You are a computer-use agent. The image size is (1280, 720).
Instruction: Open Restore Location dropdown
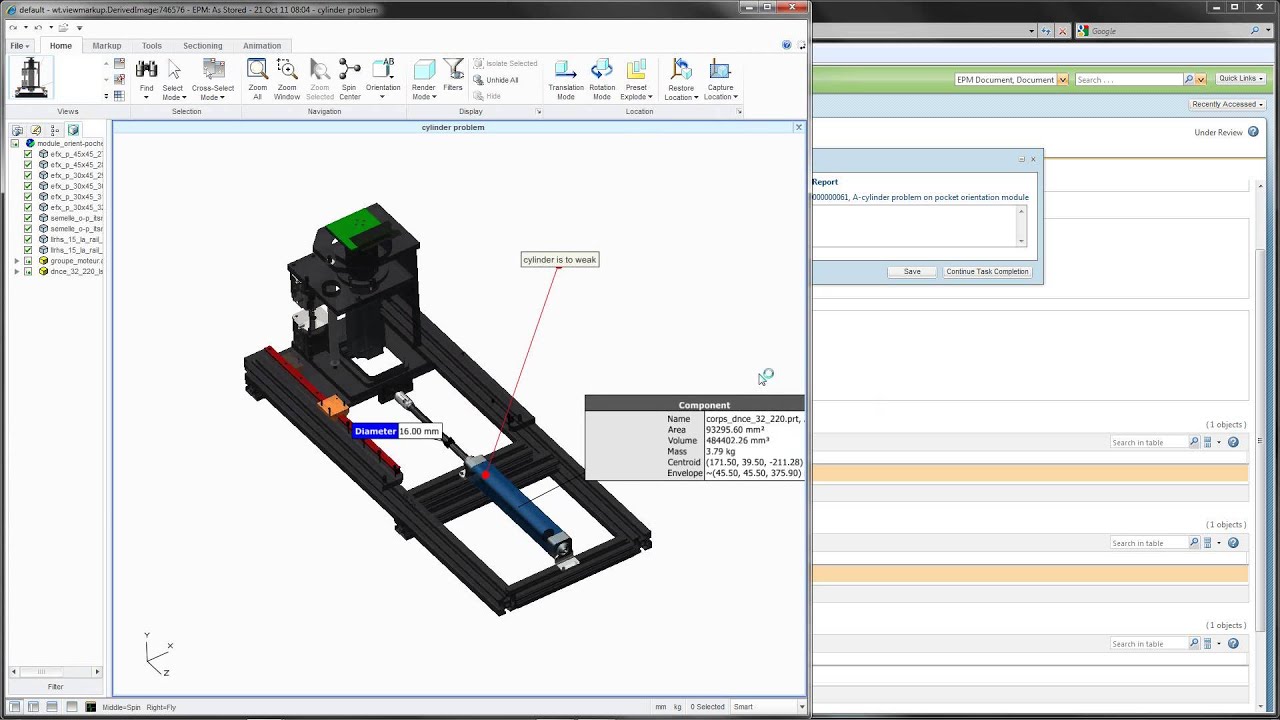click(x=681, y=92)
